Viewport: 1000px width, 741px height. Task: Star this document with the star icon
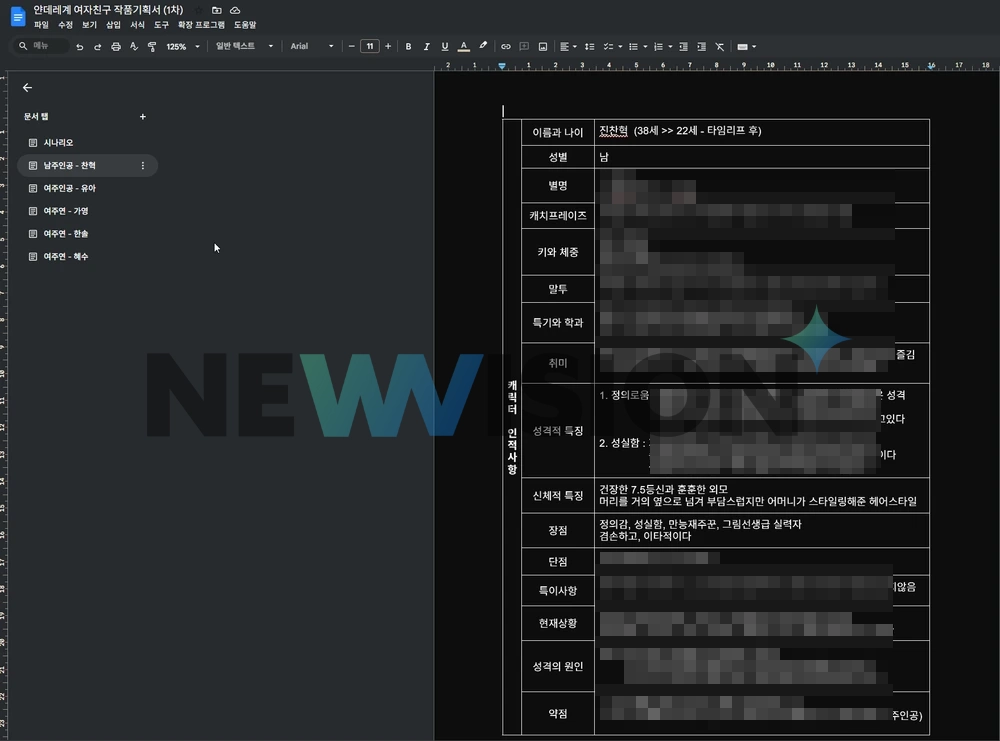[x=199, y=9]
